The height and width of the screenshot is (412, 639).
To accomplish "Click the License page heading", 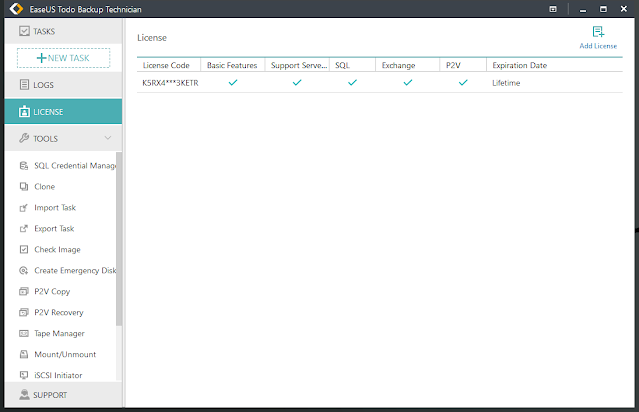I will point(152,37).
